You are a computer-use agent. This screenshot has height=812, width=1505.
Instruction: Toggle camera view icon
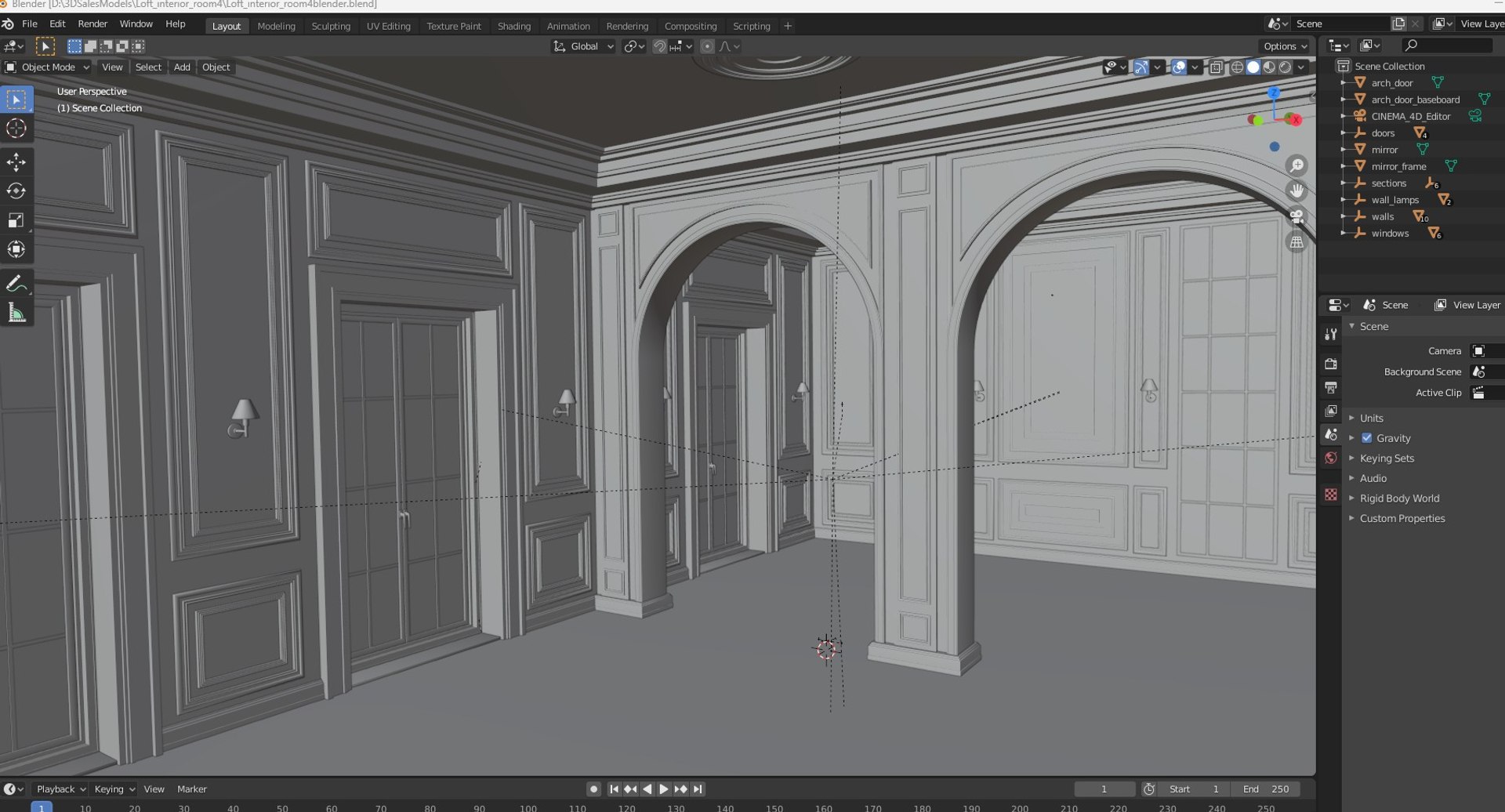[x=1296, y=216]
